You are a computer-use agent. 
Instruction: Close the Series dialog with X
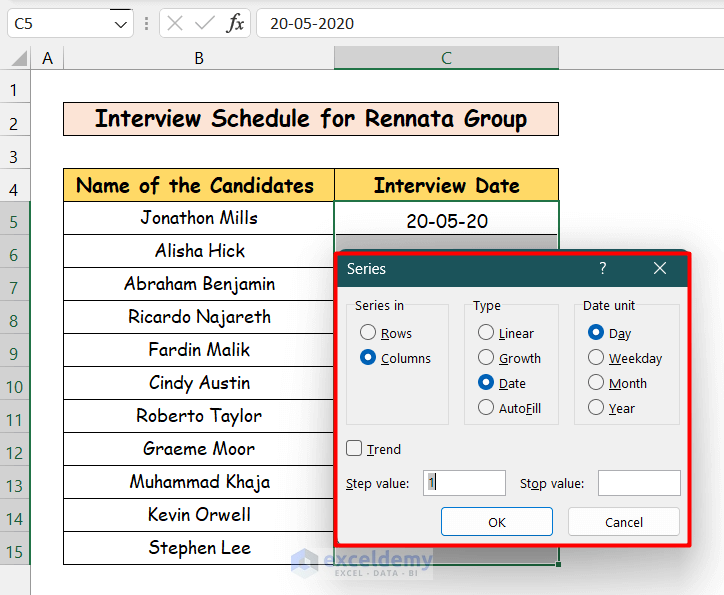(659, 268)
